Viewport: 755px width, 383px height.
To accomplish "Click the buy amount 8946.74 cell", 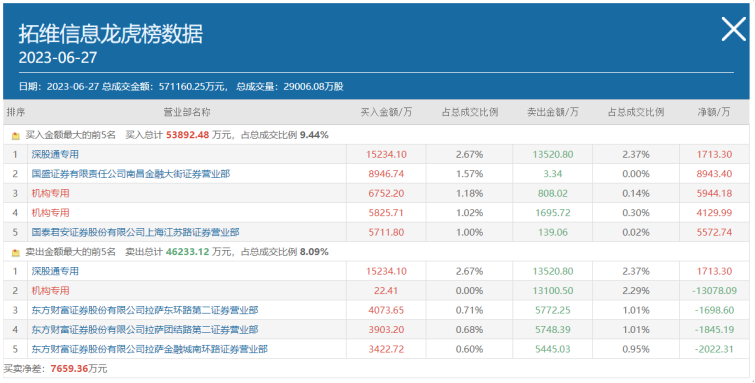I will [x=386, y=174].
